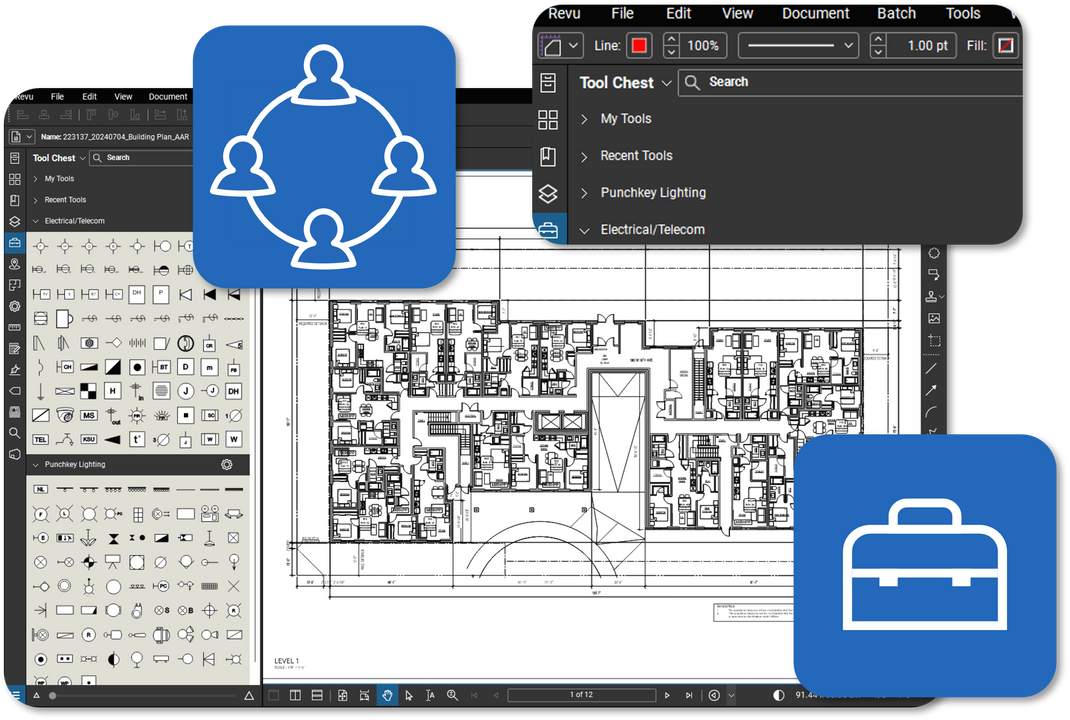Viewport: 1070px width, 720px height.
Task: Enable side-by-side page view mode
Action: coord(295,695)
